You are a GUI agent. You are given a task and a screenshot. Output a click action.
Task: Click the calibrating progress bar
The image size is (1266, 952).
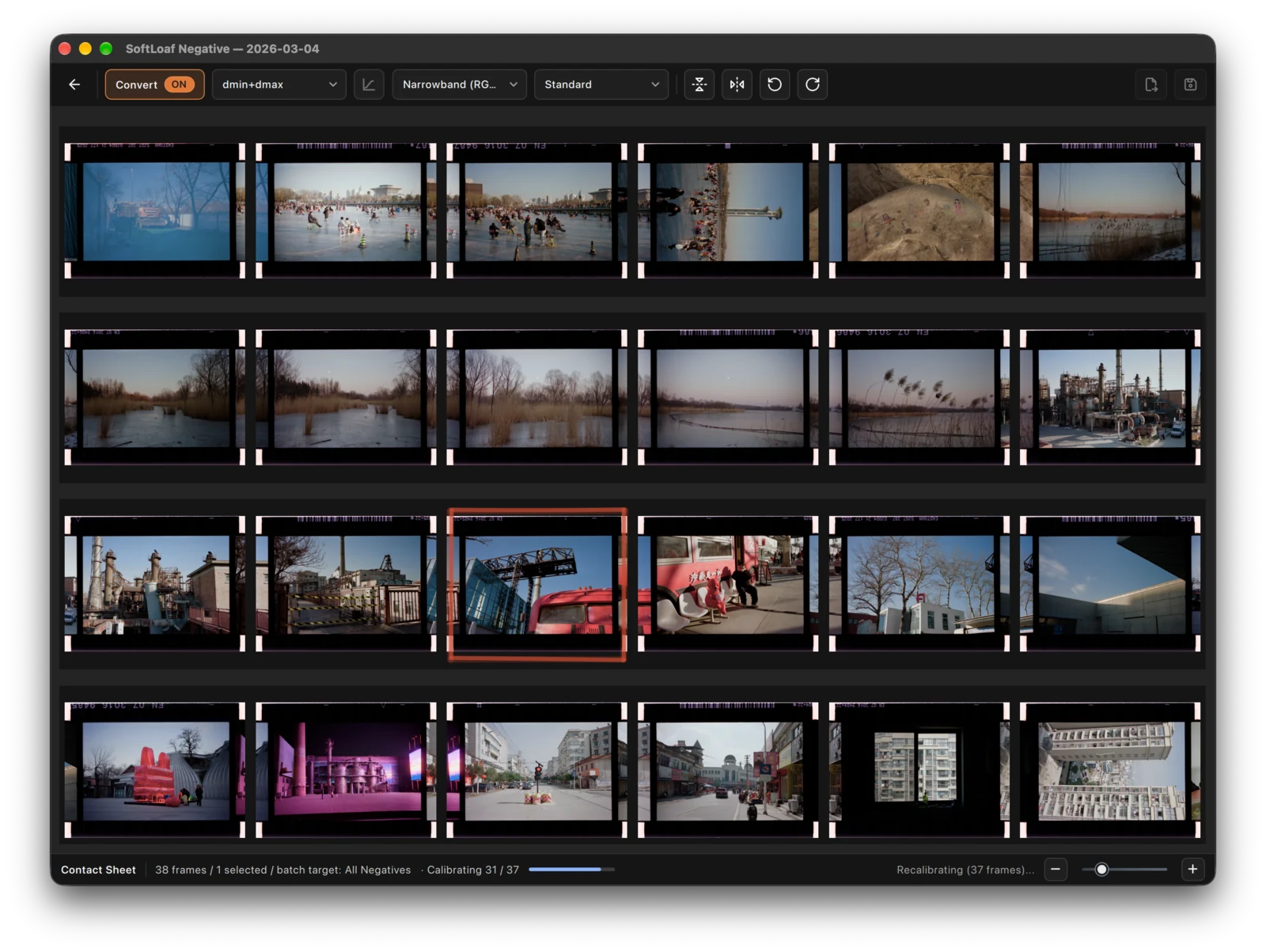click(571, 869)
